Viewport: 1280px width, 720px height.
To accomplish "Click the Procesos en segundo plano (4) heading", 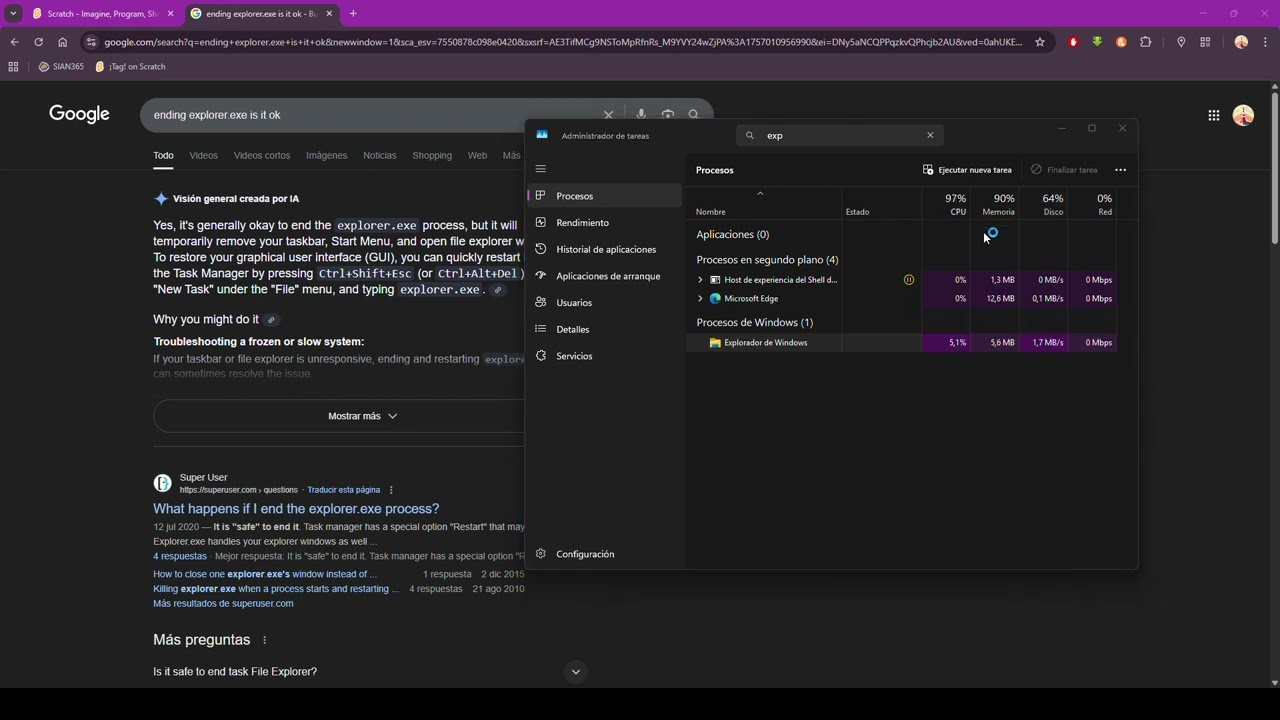I will [x=767, y=260].
